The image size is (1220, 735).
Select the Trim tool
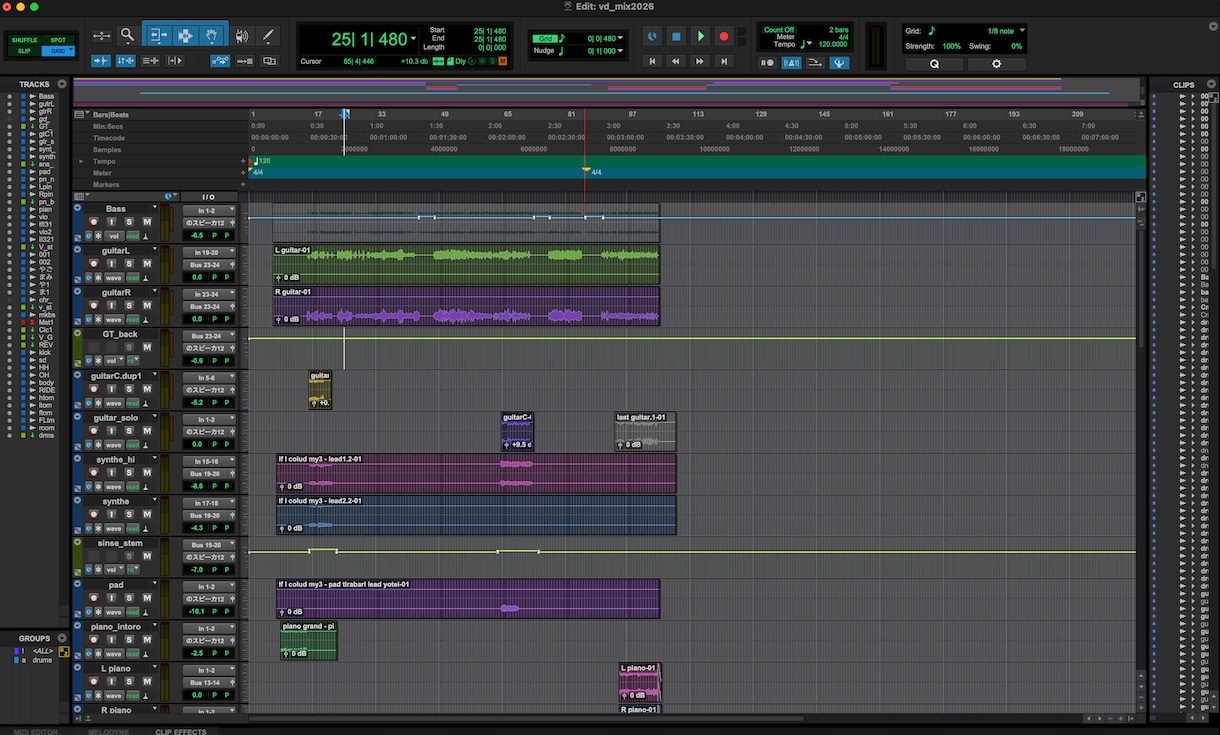click(x=159, y=36)
